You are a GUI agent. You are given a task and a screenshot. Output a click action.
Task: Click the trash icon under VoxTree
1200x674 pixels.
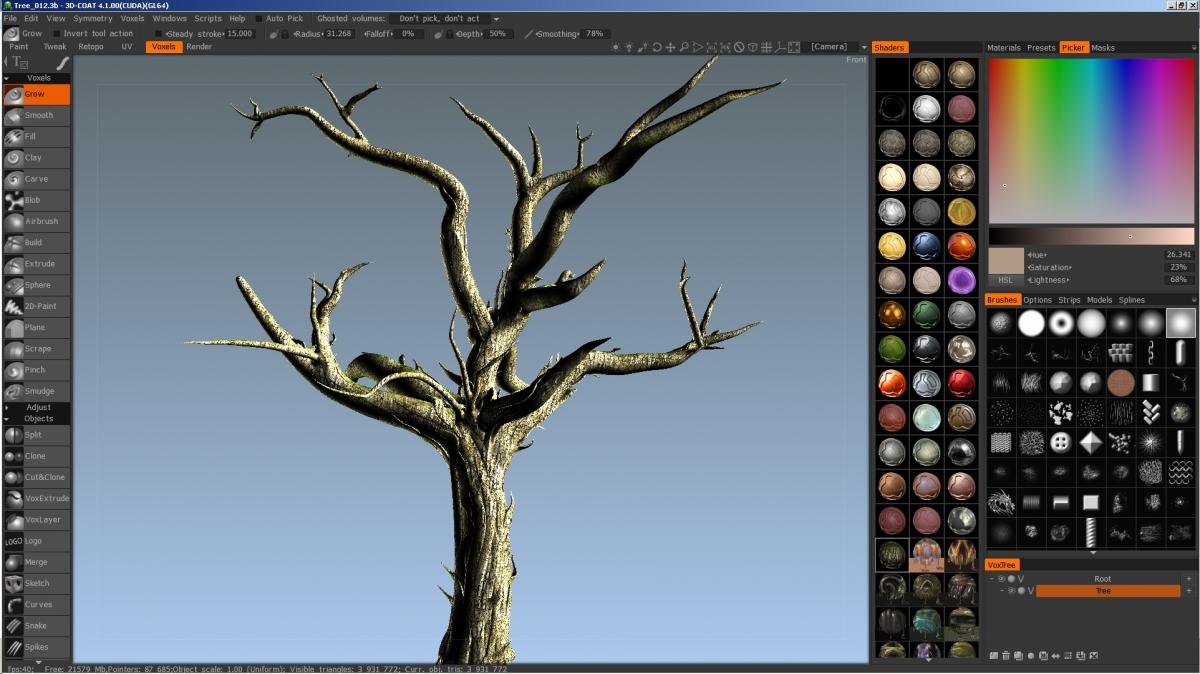(x=1005, y=656)
